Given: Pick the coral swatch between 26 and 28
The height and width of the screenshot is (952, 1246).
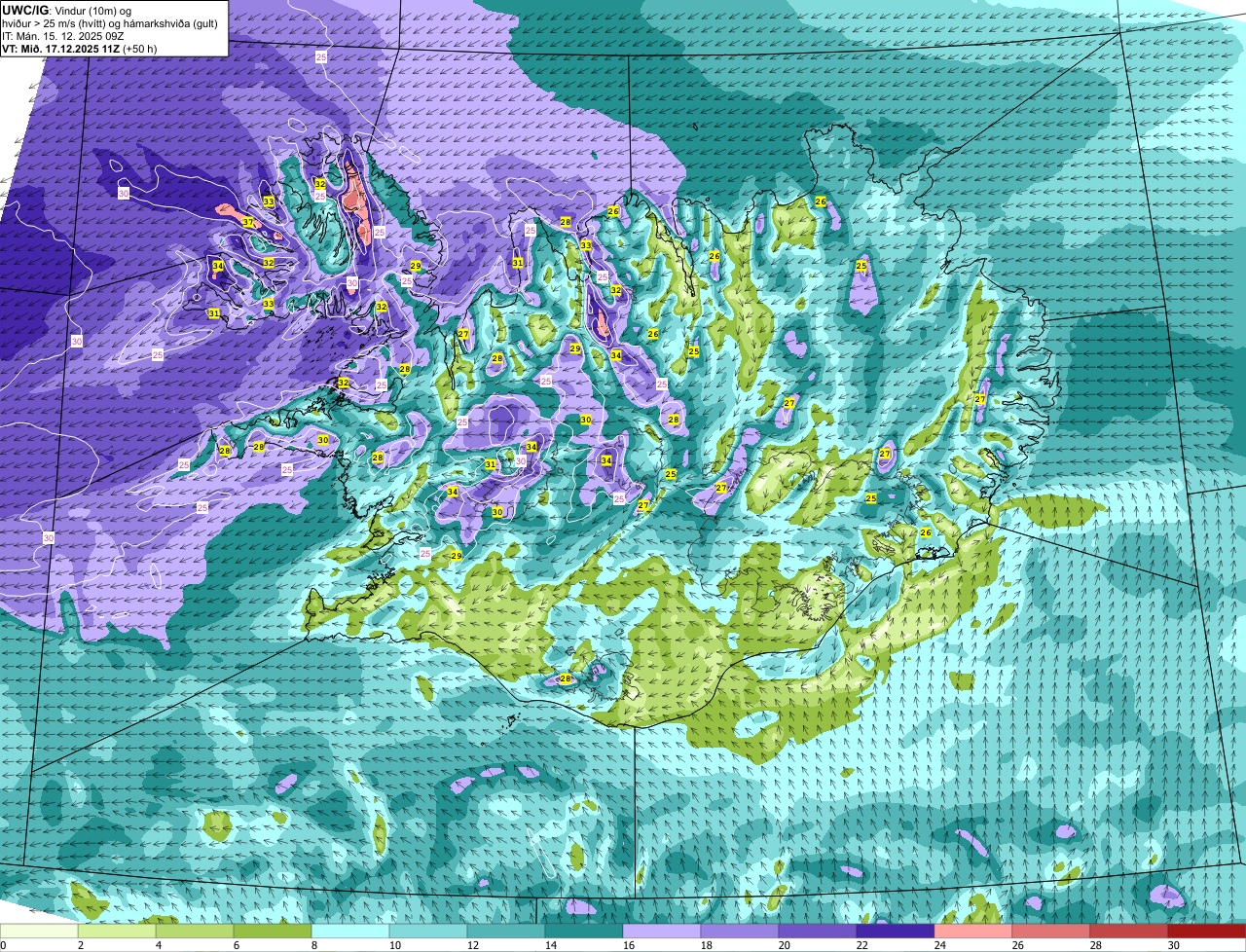Looking at the screenshot, I should tap(1051, 931).
